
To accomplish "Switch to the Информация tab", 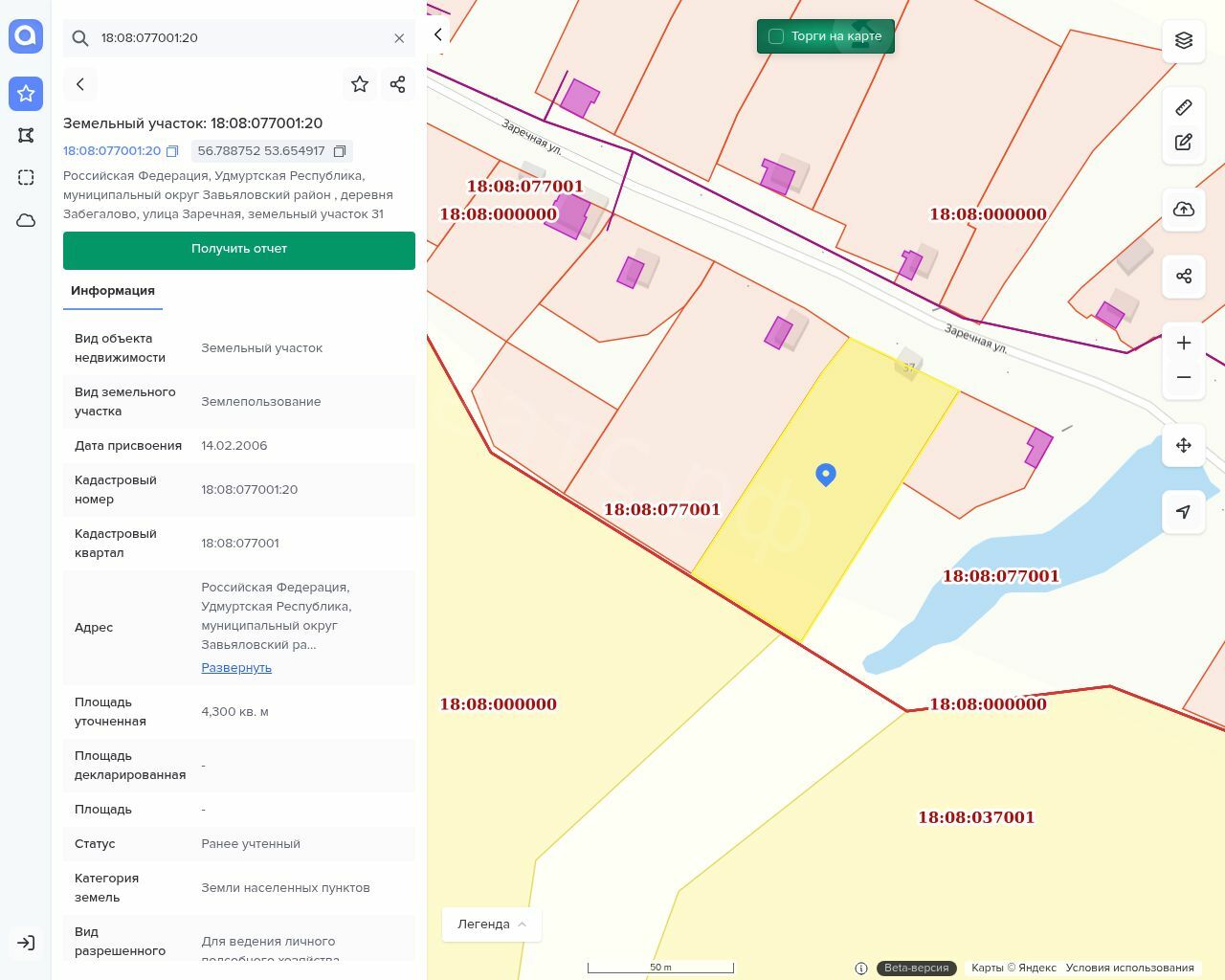I will [x=113, y=291].
